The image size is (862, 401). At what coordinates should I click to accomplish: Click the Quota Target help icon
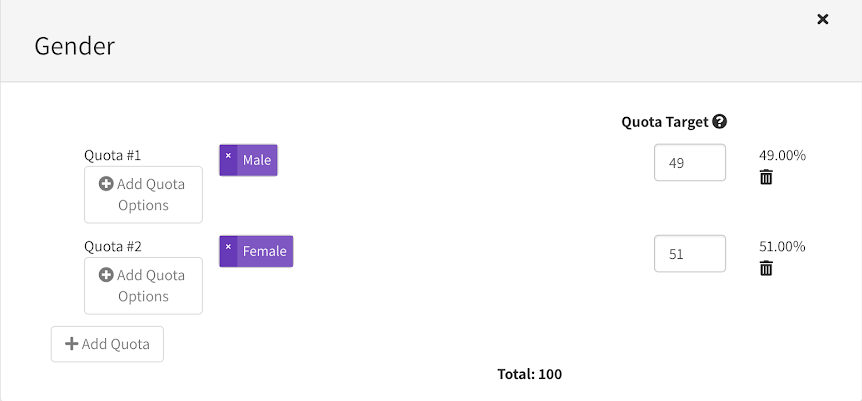(720, 122)
